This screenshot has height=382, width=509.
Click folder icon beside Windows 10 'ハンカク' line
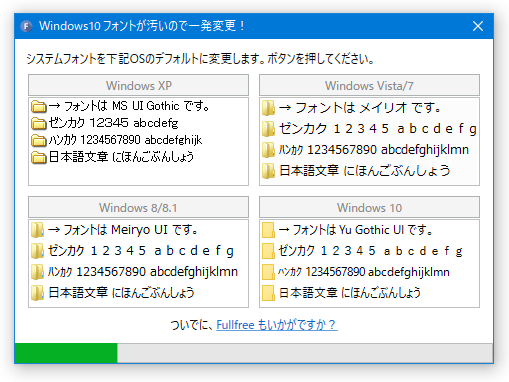[x=268, y=272]
